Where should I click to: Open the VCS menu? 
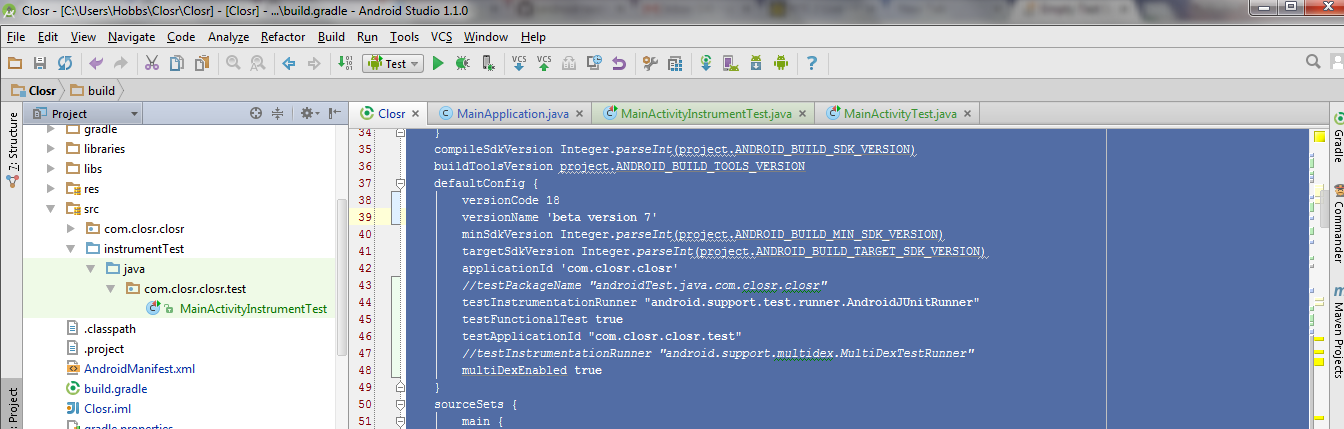click(x=442, y=37)
